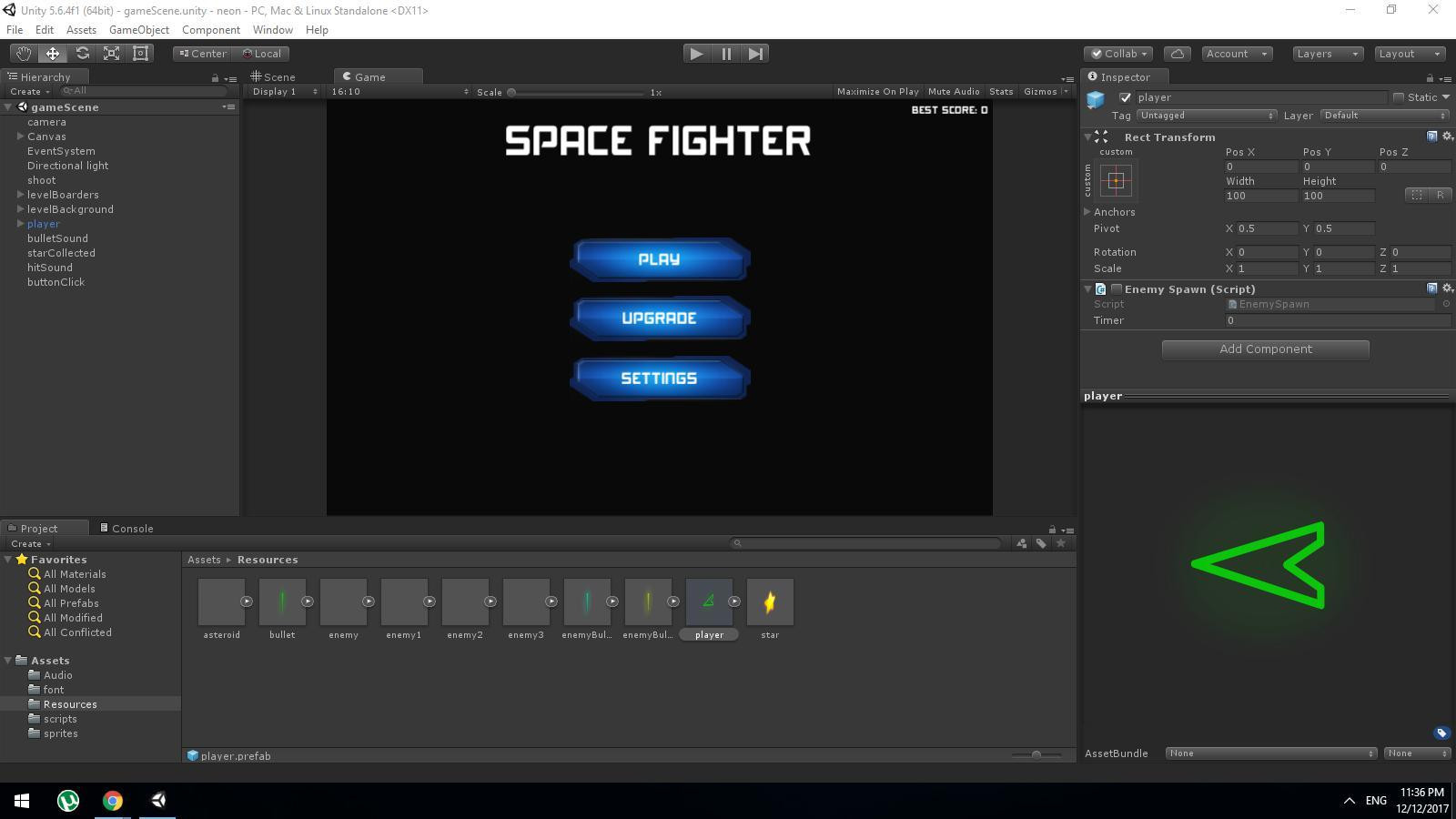Click Maximize On Play in the Game view
This screenshot has height=819, width=1456.
click(875, 91)
